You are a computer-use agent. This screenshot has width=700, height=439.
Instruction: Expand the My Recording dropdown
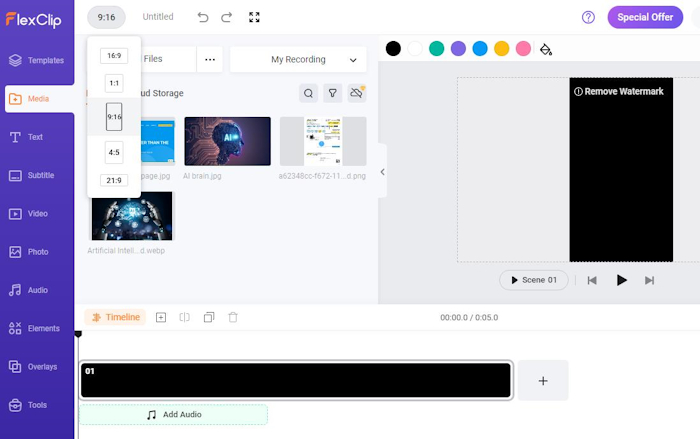[x=298, y=59]
